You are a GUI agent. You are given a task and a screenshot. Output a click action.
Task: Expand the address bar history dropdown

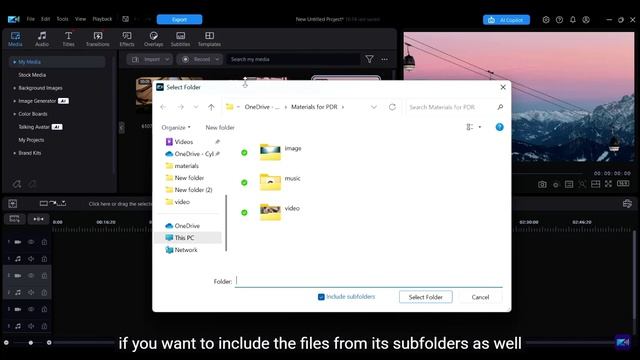[x=374, y=107]
